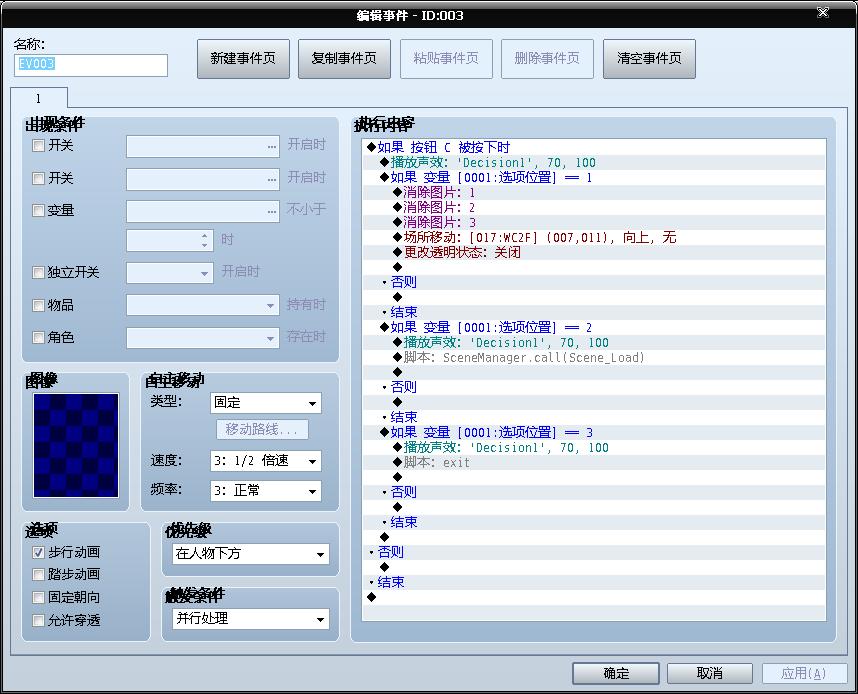Open the 频率 dropdown showing 正常
The width and height of the screenshot is (858, 694).
265,491
